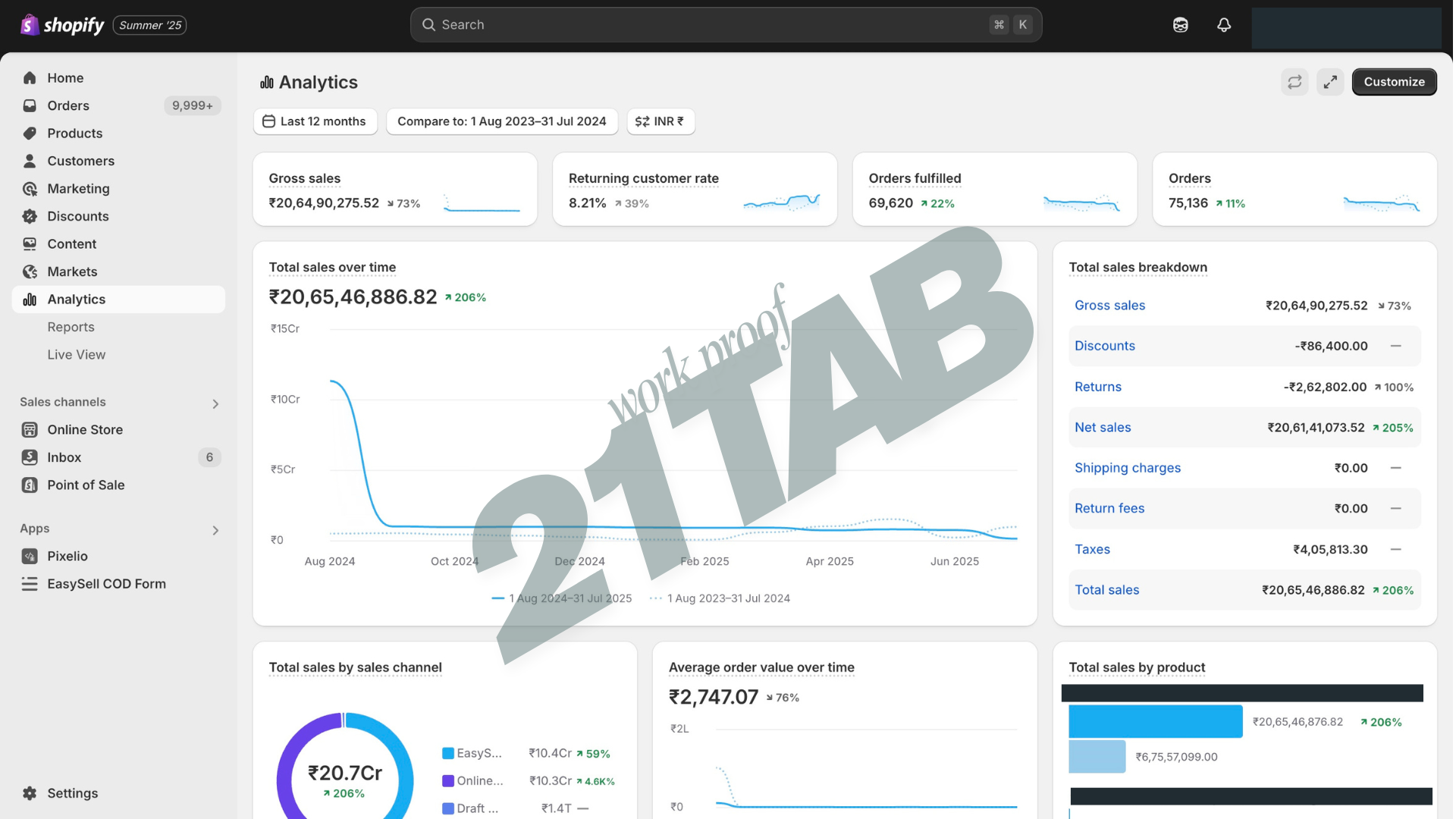Viewport: 1456px width, 819px height.
Task: Open the Discounts icon
Action: tap(29, 216)
